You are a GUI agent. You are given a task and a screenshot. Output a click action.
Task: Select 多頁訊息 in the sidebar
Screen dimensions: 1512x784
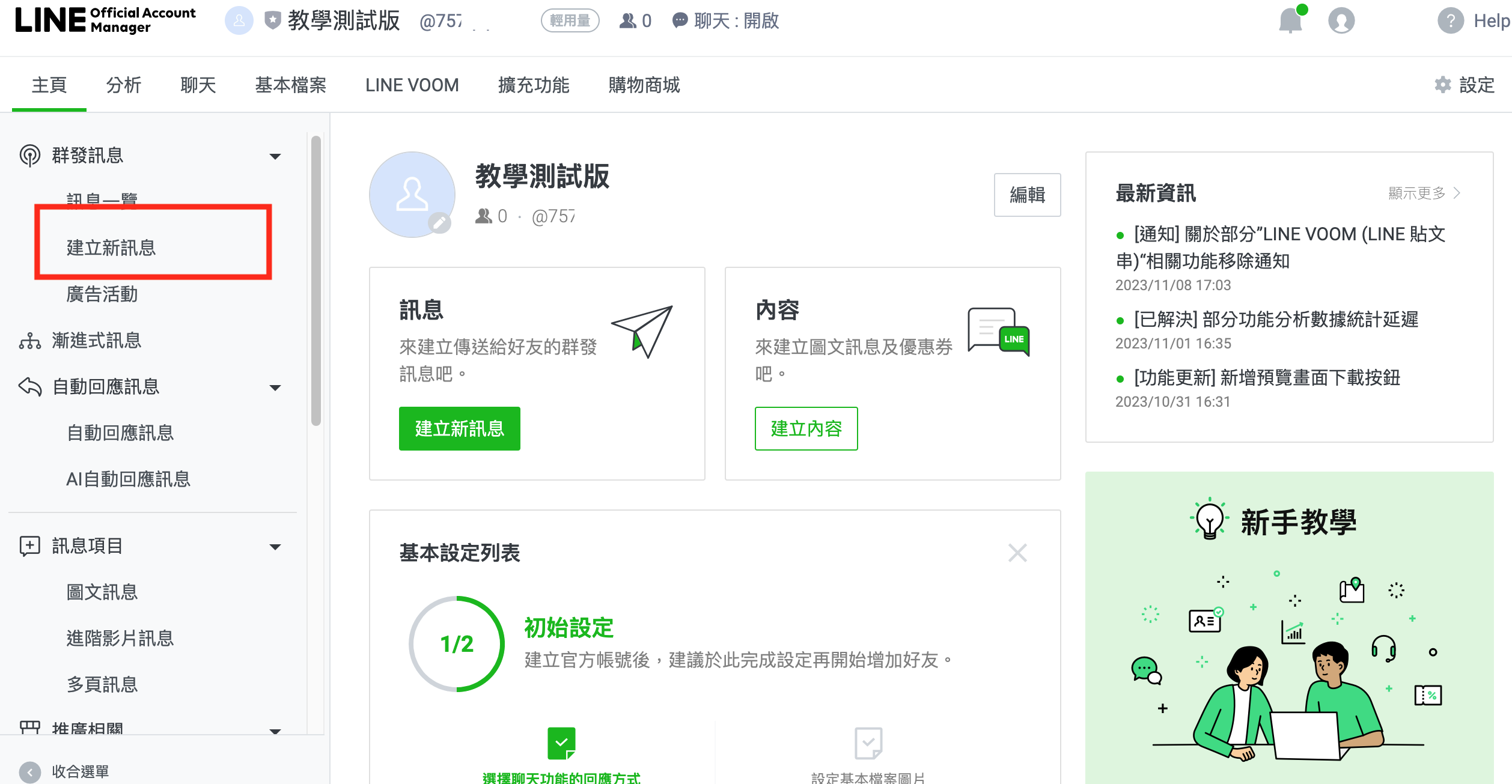[102, 684]
